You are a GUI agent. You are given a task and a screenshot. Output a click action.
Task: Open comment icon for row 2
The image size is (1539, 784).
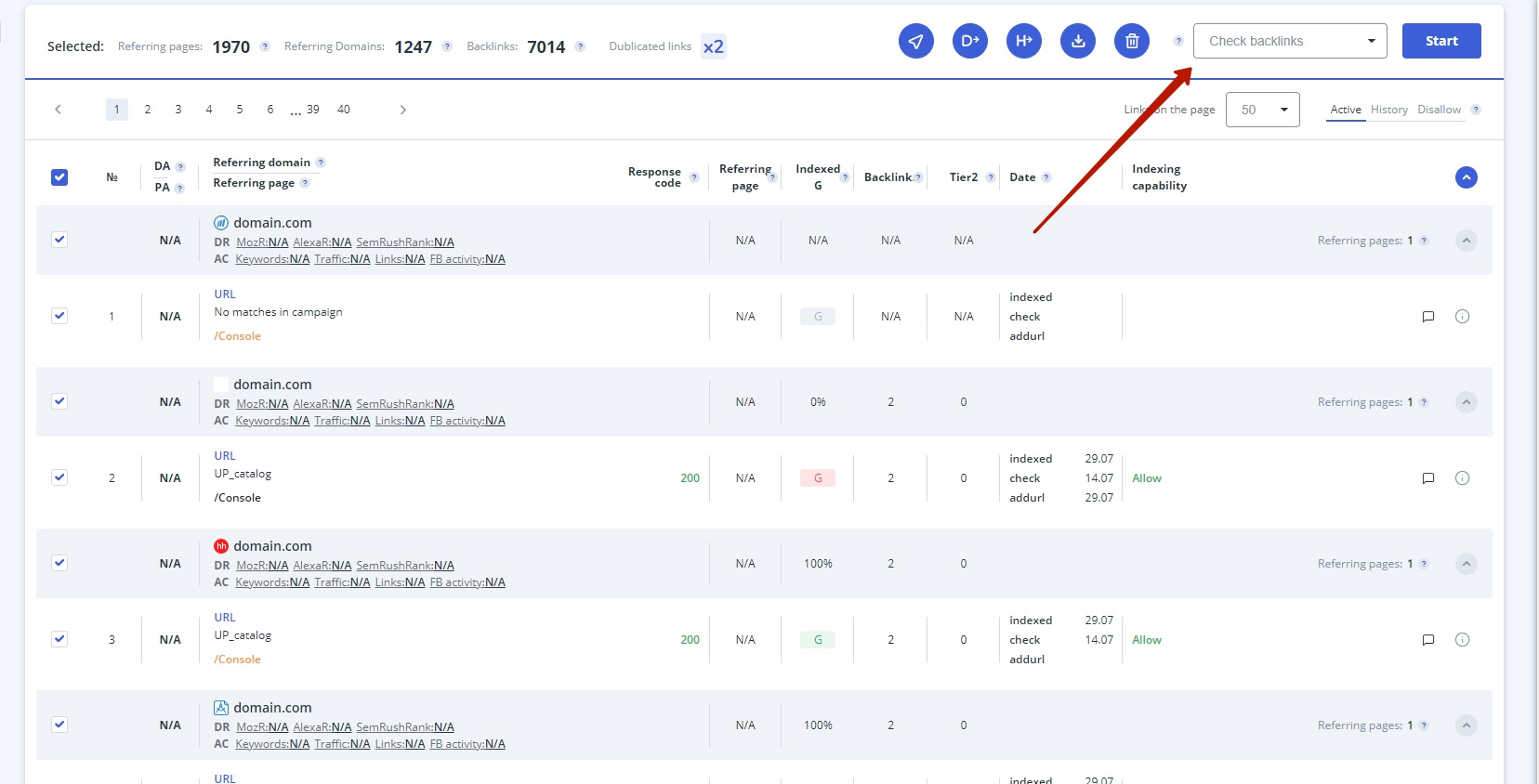[x=1428, y=478]
